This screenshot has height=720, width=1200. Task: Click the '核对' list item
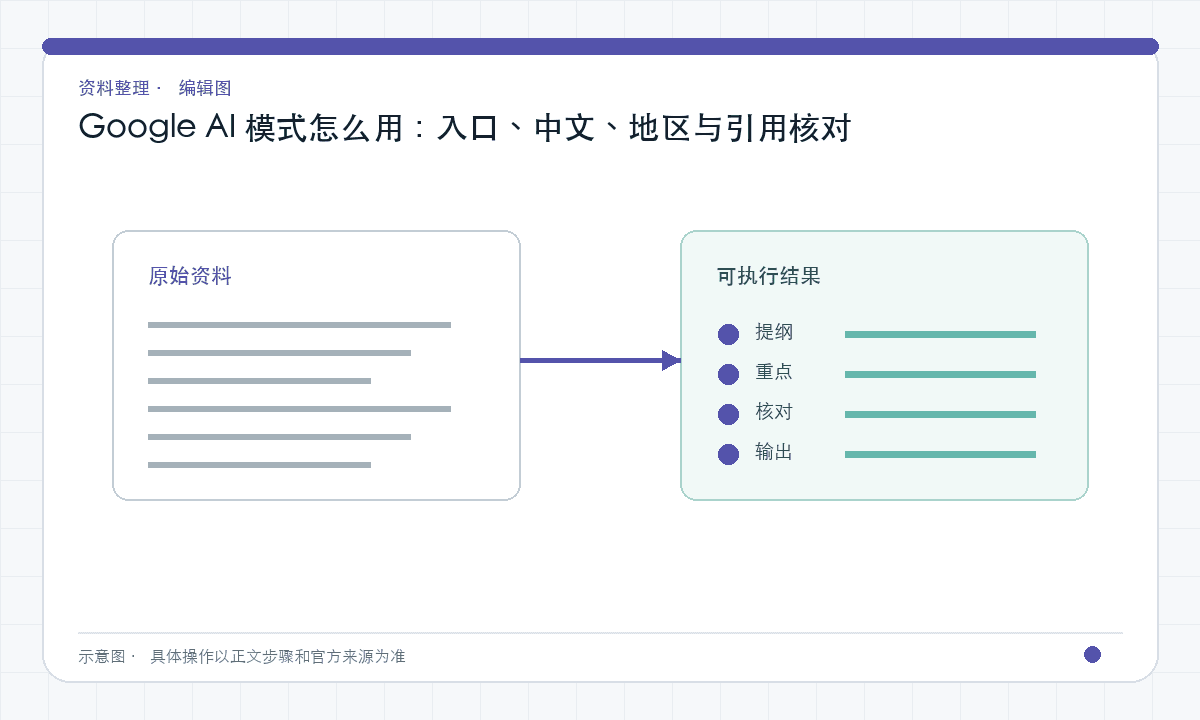coord(774,412)
